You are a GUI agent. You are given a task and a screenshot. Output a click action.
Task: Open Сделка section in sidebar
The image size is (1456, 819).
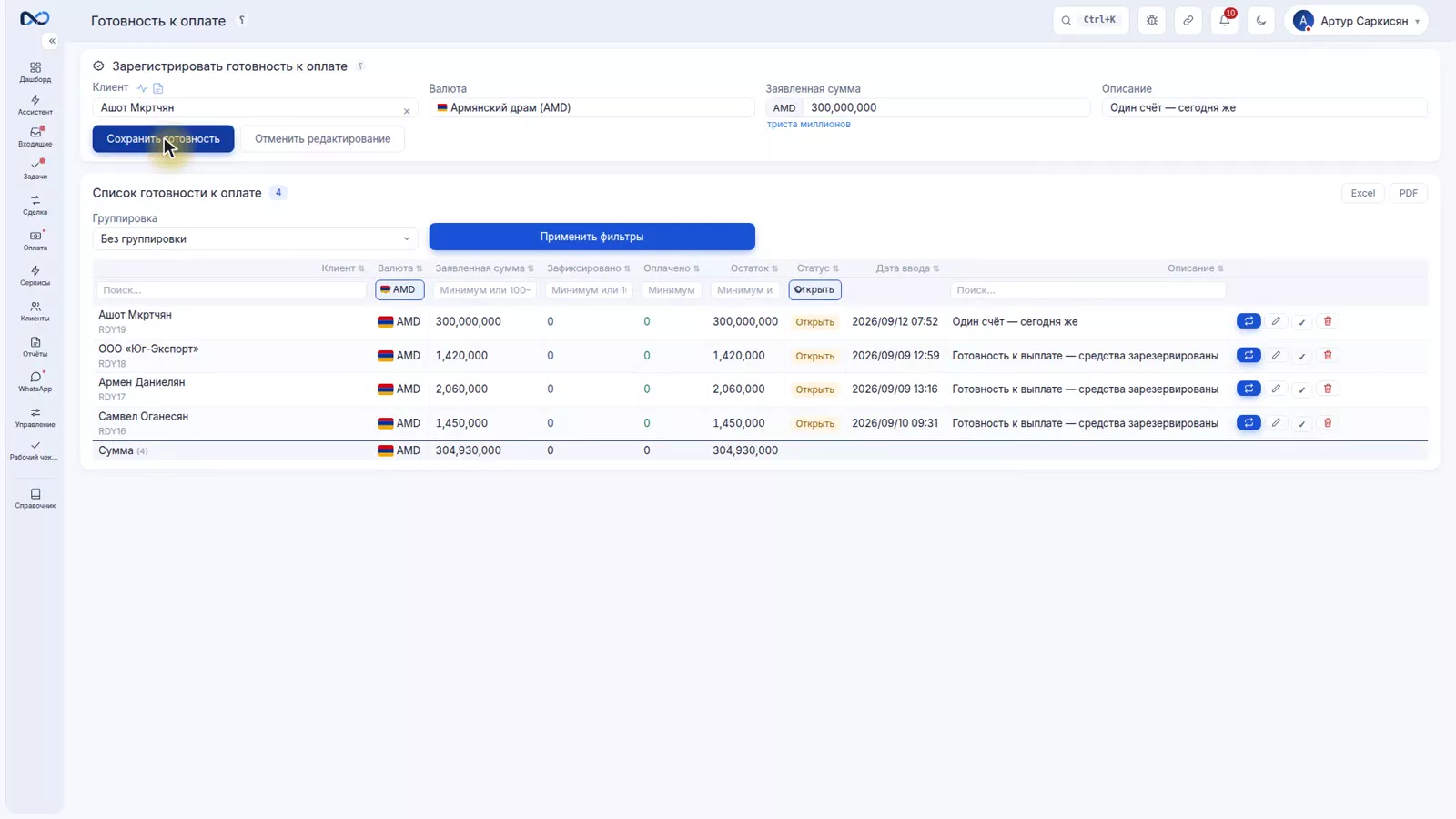click(x=35, y=205)
